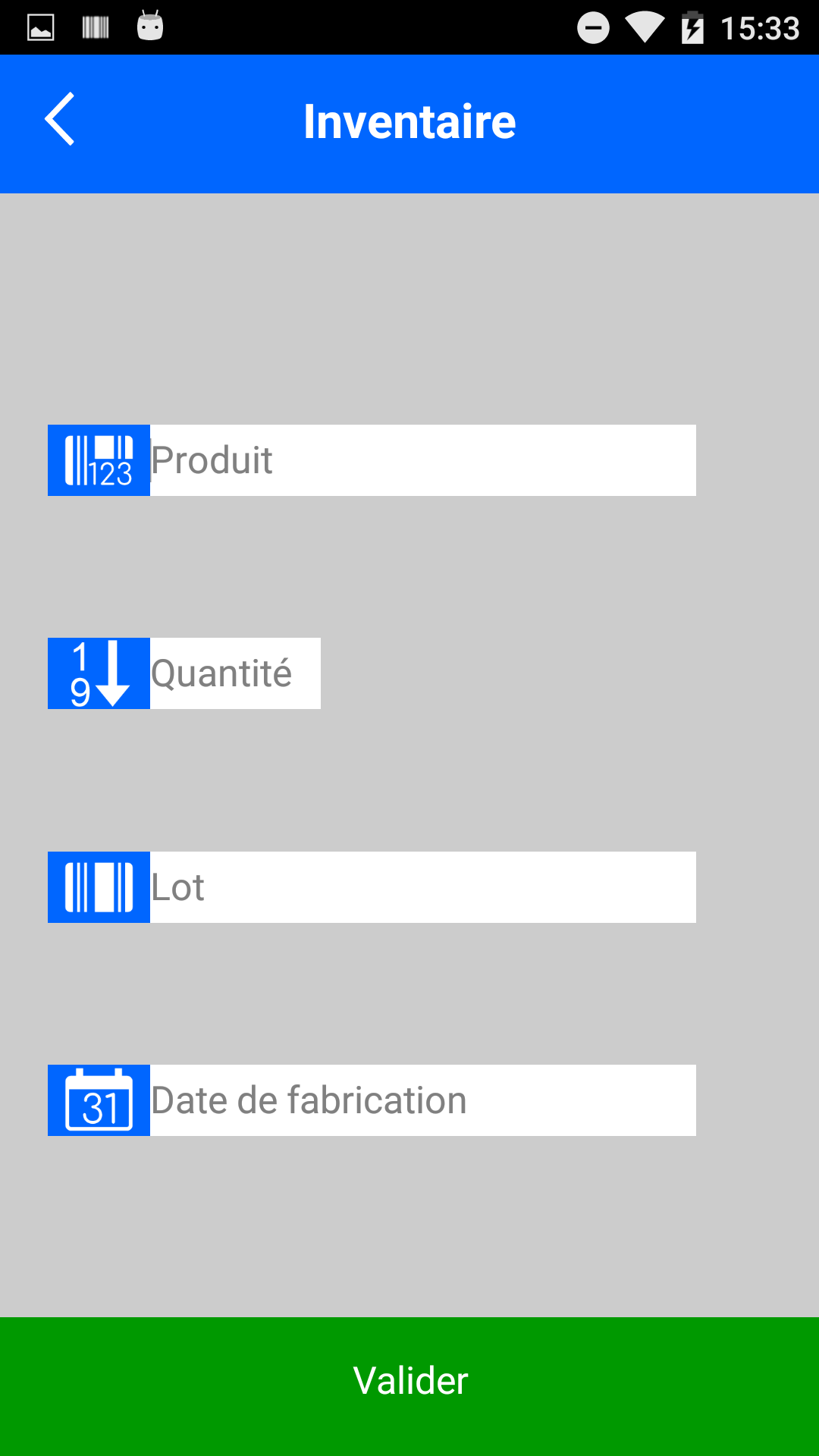Tap the battery charging icon
The height and width of the screenshot is (1456, 819).
692,28
